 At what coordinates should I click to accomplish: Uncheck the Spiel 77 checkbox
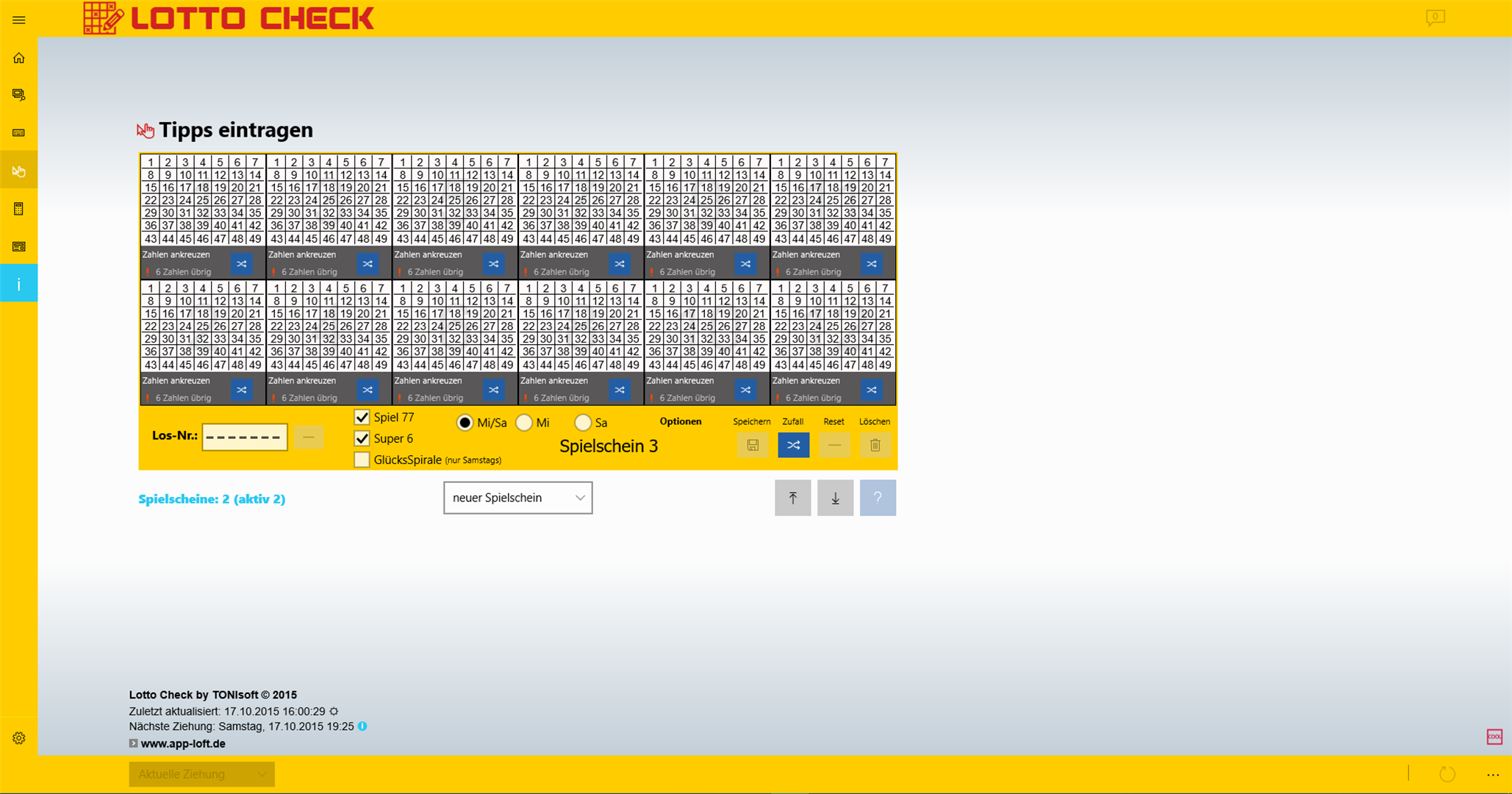point(362,417)
